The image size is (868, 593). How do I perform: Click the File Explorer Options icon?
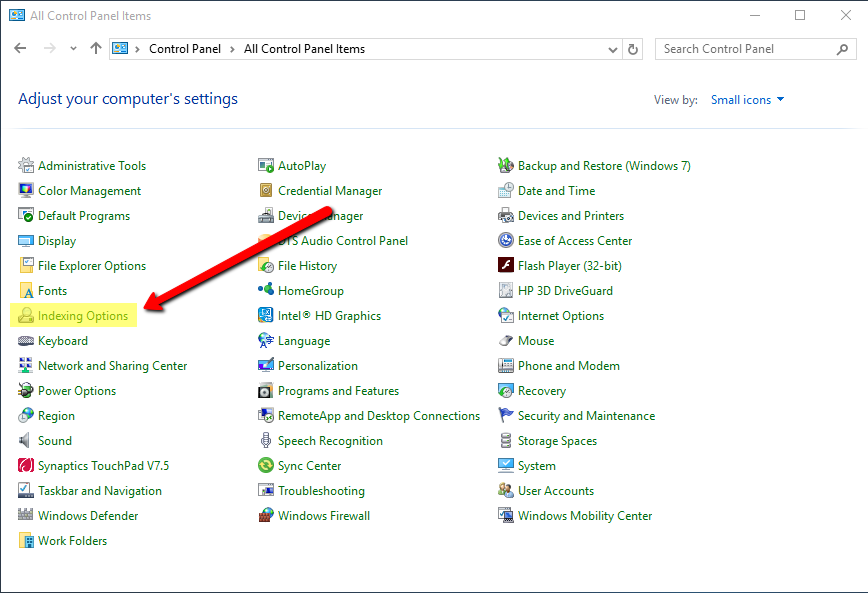pyautogui.click(x=25, y=265)
